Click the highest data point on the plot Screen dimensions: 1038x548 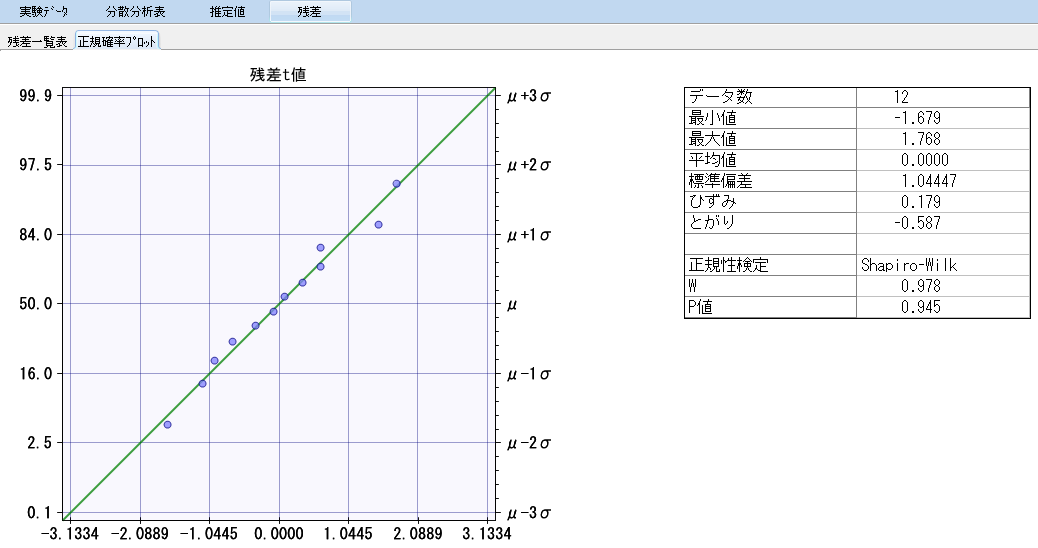(x=396, y=184)
